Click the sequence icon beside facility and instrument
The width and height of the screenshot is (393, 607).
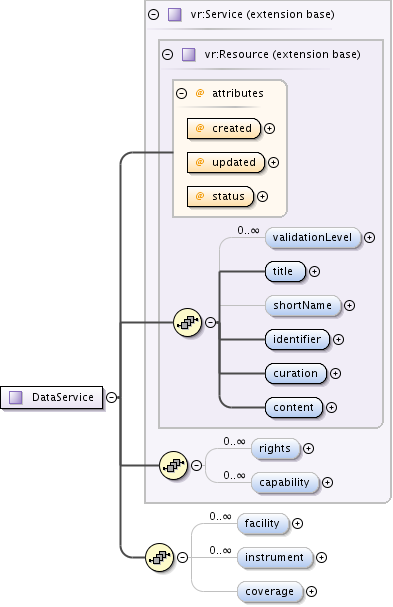point(160,557)
